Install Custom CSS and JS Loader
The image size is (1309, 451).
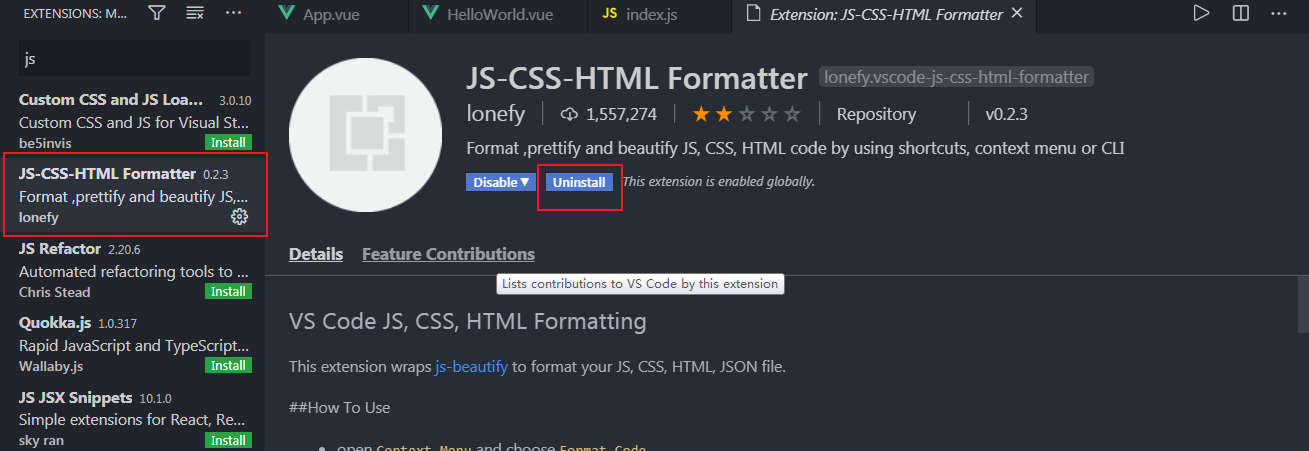coord(228,143)
